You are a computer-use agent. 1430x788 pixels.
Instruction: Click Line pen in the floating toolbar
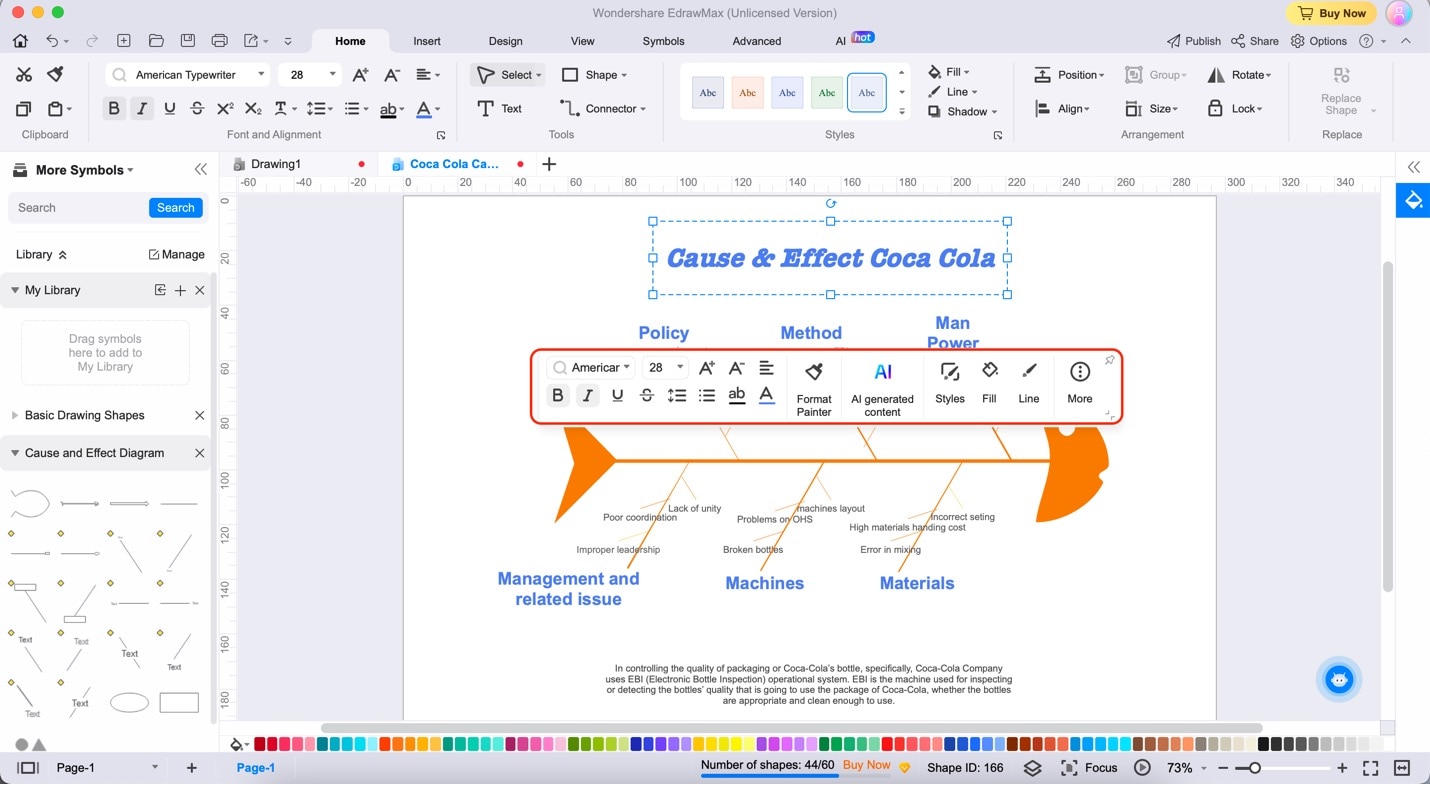click(1029, 383)
